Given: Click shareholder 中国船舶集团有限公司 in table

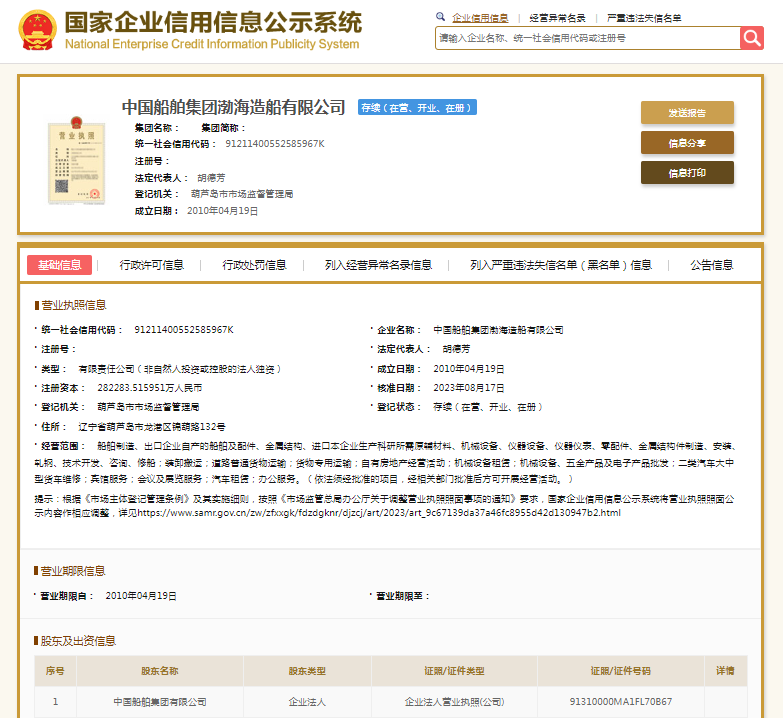Looking at the screenshot, I should coord(160,702).
